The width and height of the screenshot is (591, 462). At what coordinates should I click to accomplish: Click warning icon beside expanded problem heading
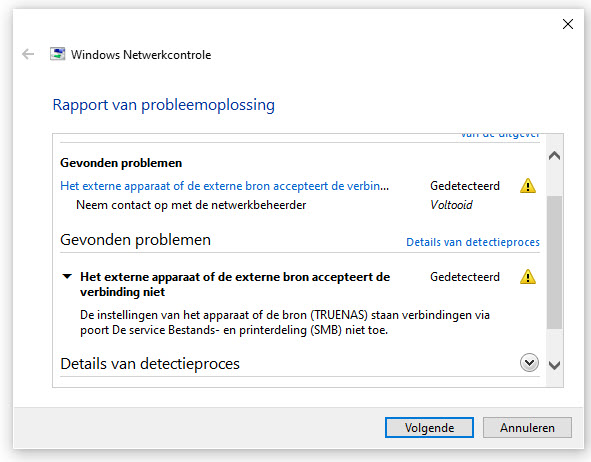click(x=528, y=277)
